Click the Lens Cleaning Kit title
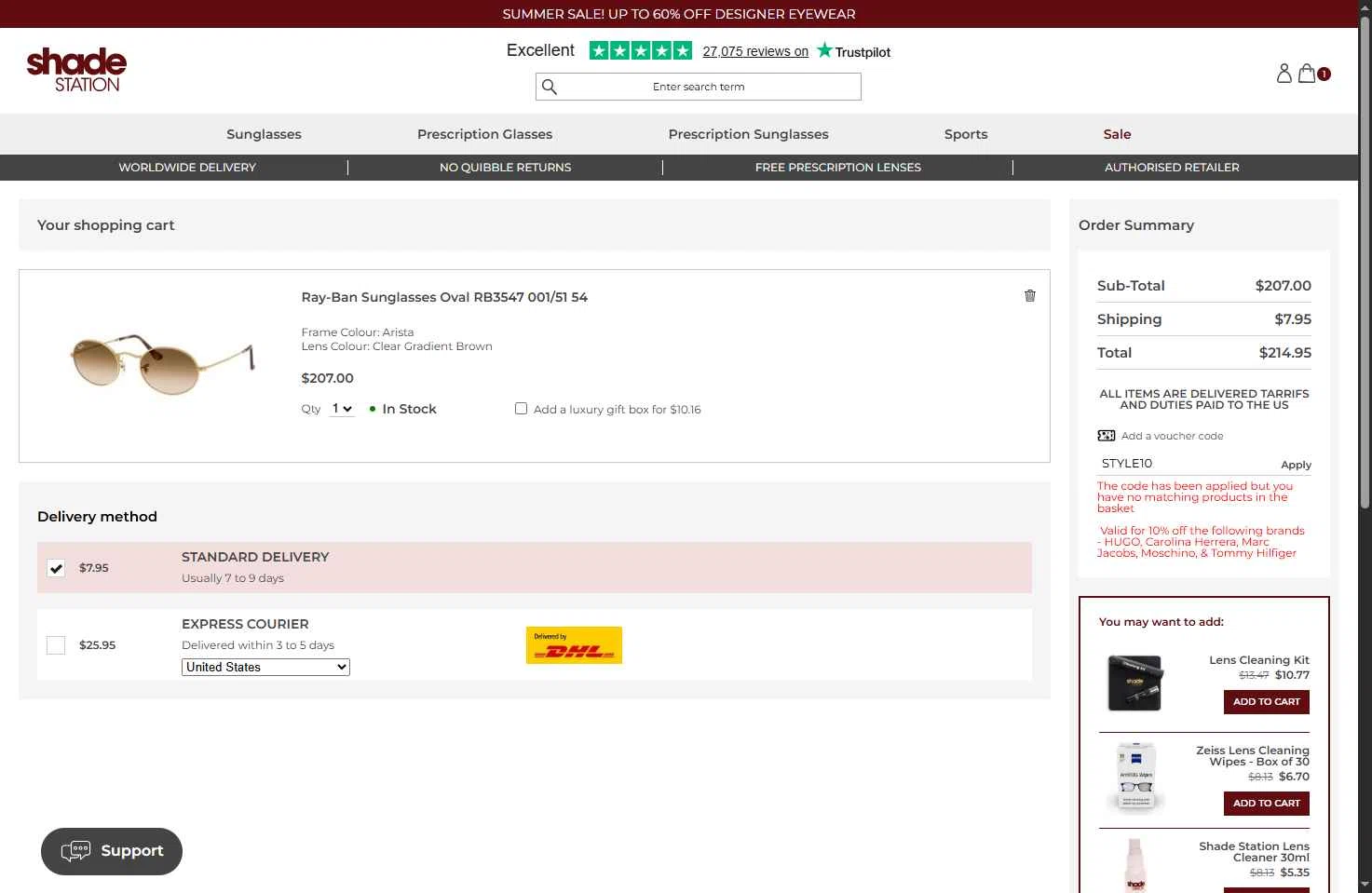1372x893 pixels. point(1259,660)
